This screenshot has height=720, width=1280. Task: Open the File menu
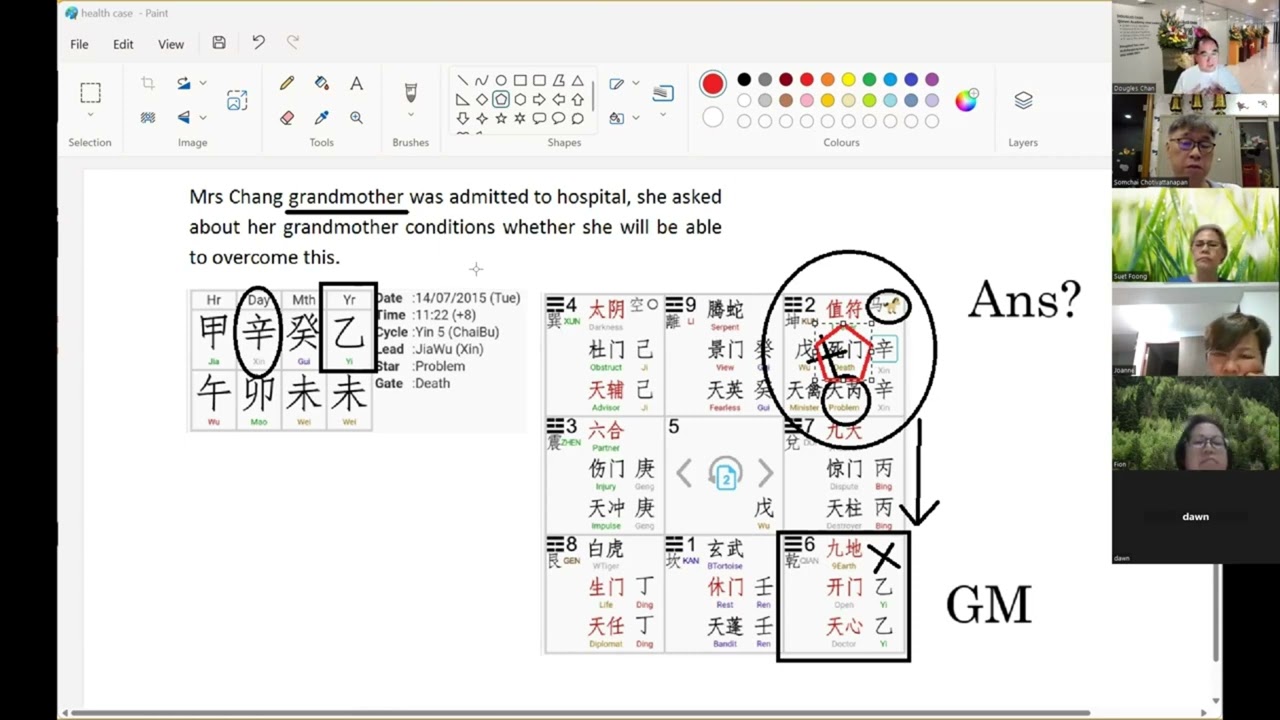tap(79, 44)
